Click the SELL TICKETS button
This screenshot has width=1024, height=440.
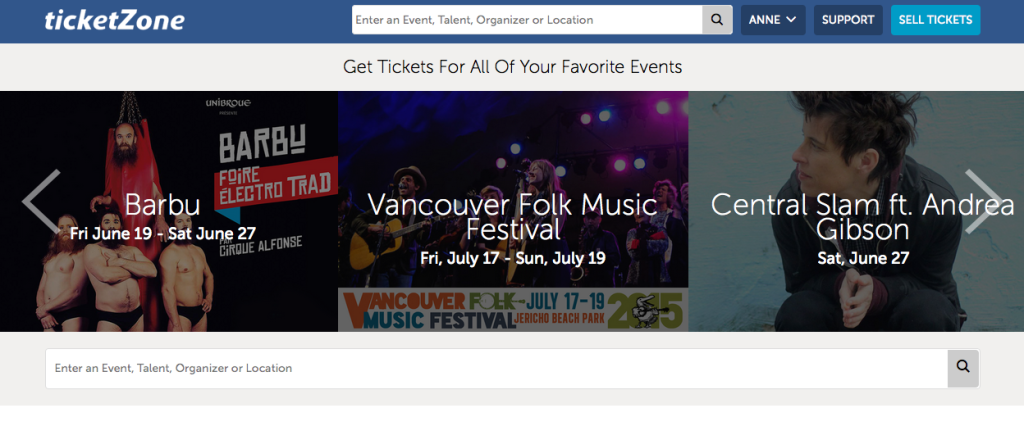(x=935, y=20)
